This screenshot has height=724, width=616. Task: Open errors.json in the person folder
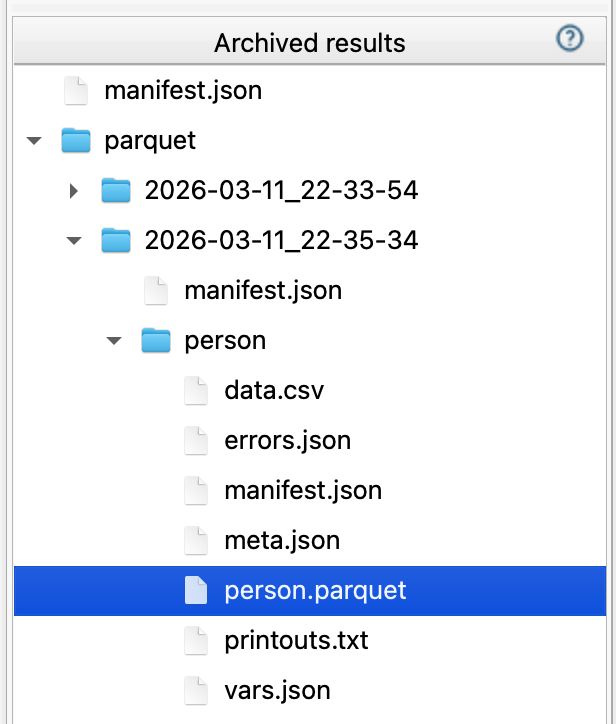[287, 440]
